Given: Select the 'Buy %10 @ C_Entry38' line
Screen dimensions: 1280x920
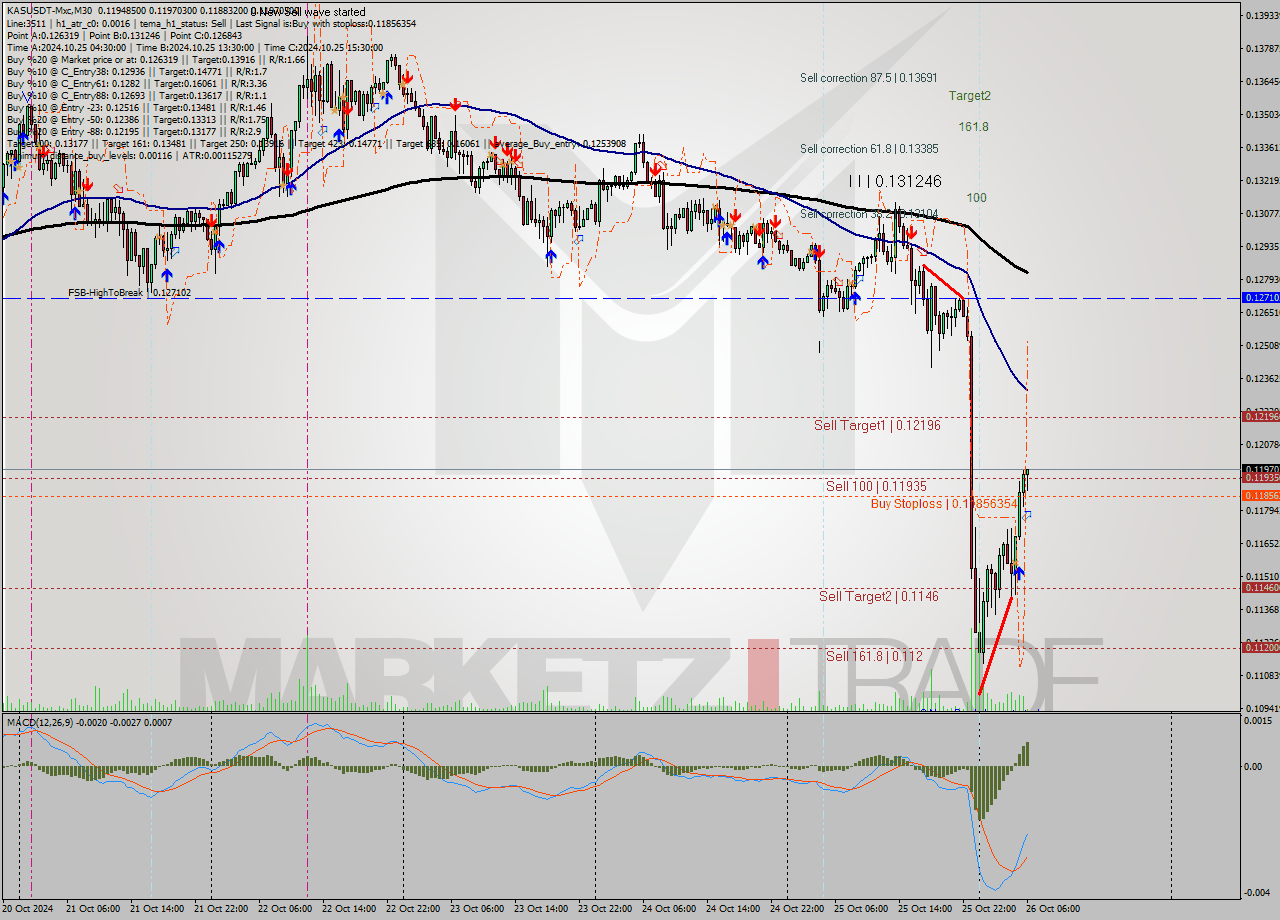Looking at the screenshot, I should 136,71.
